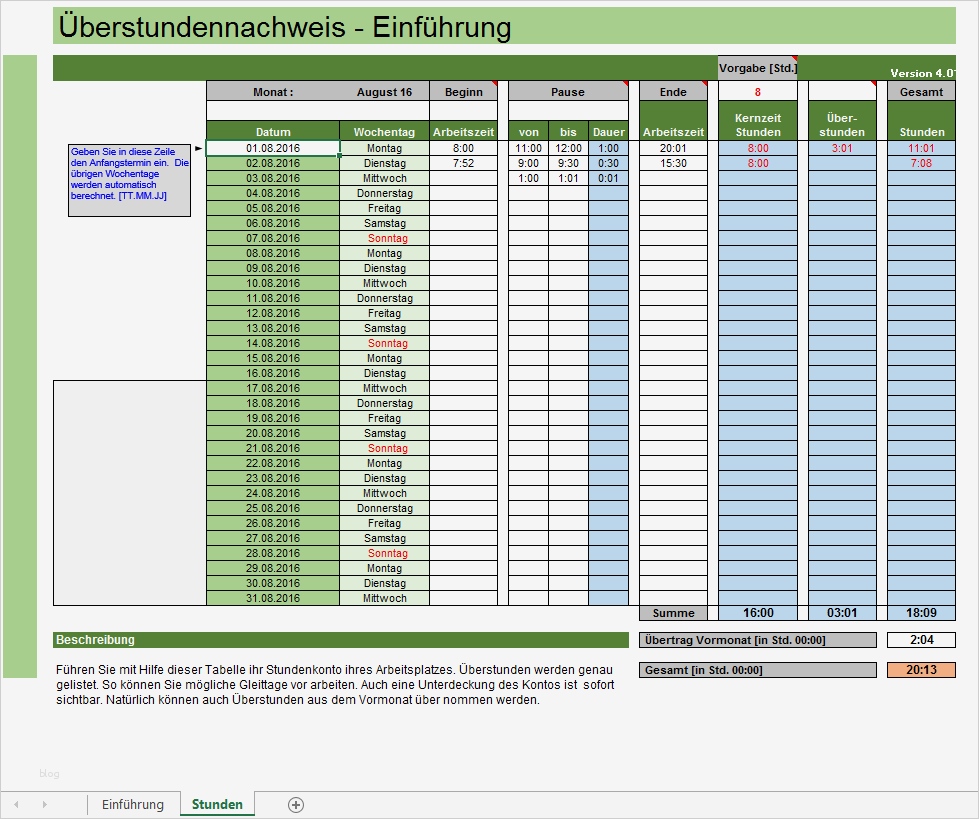The height and width of the screenshot is (819, 979).
Task: Click Summe Kernzeit value 16:00
Action: pos(758,613)
